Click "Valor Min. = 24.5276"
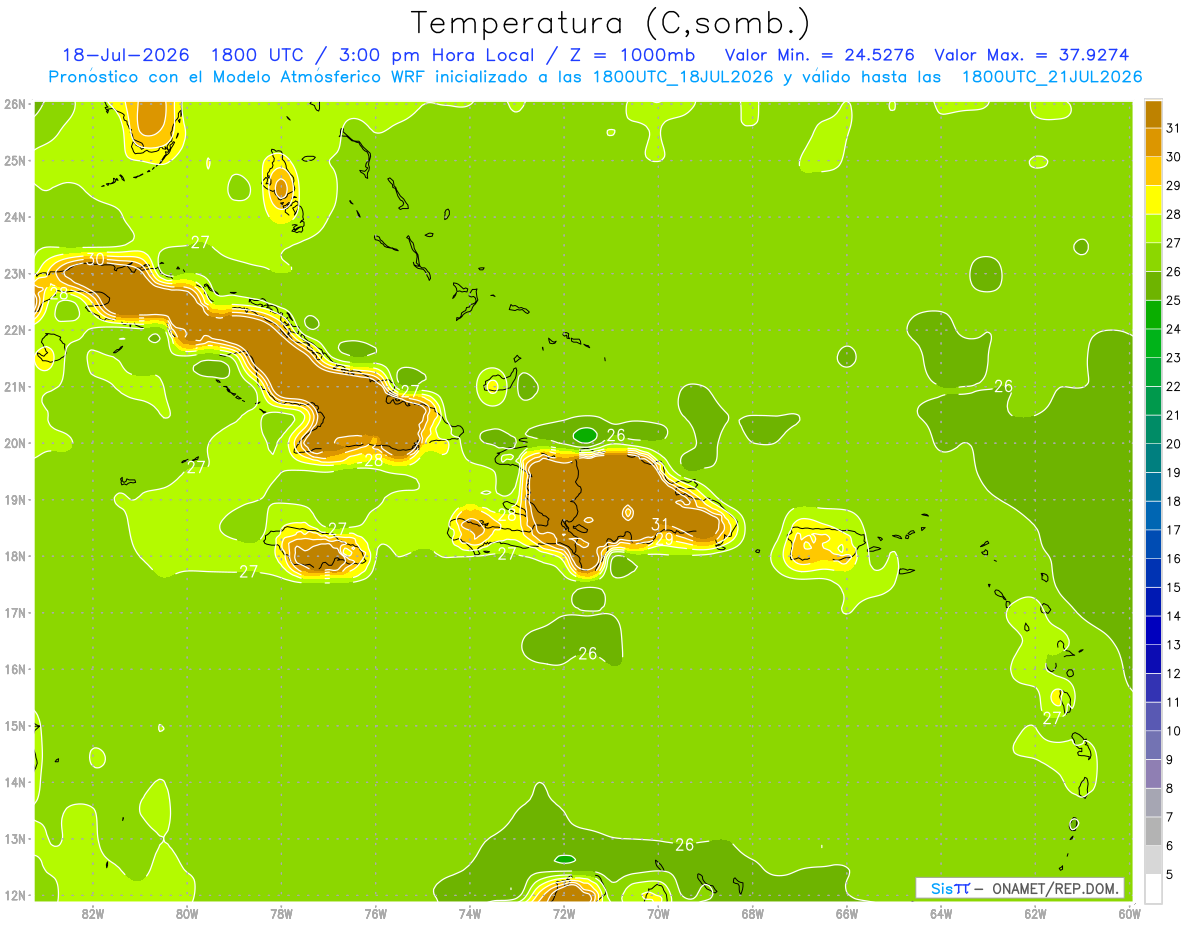 [x=819, y=55]
